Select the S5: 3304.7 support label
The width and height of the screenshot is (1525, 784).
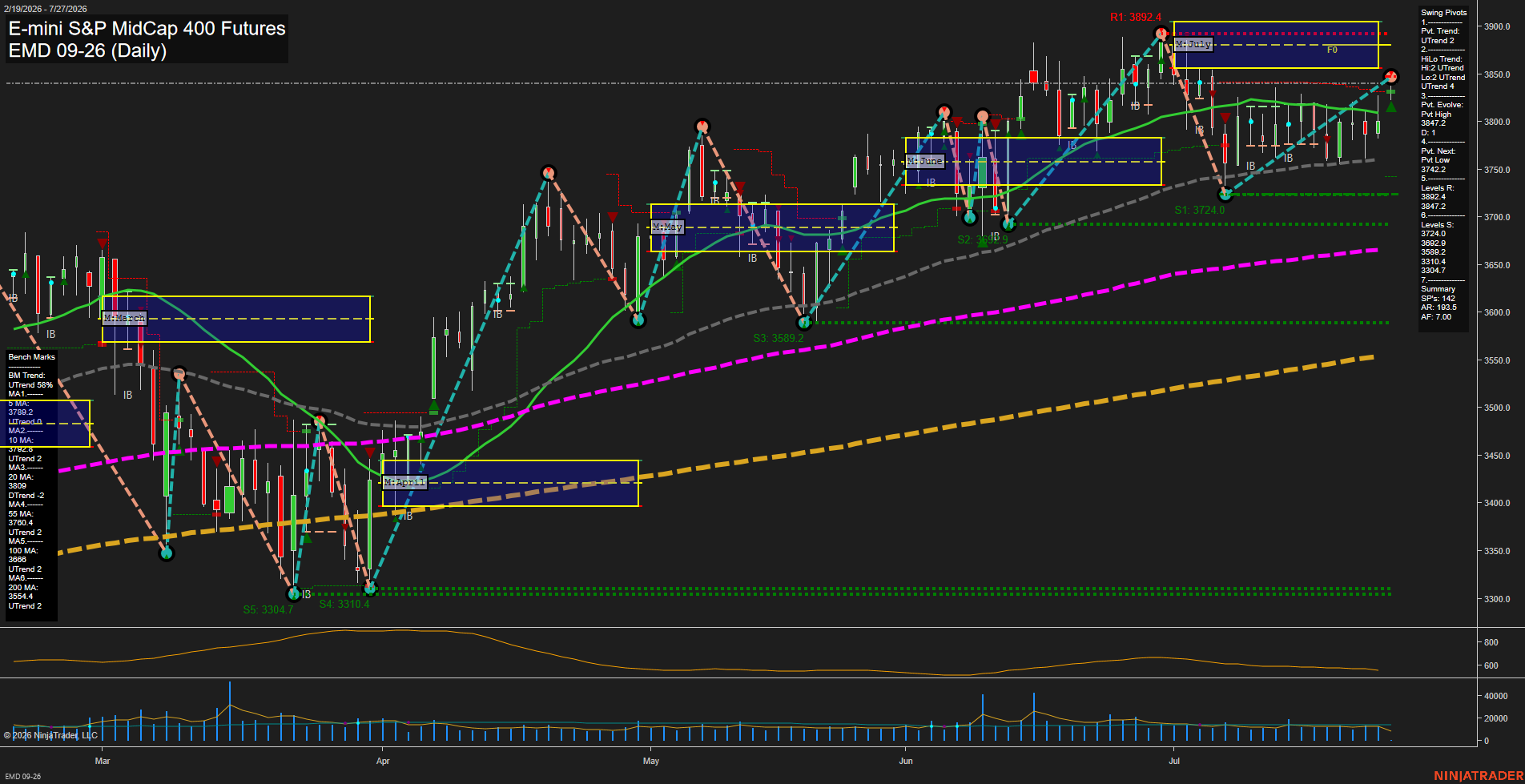pyautogui.click(x=268, y=609)
